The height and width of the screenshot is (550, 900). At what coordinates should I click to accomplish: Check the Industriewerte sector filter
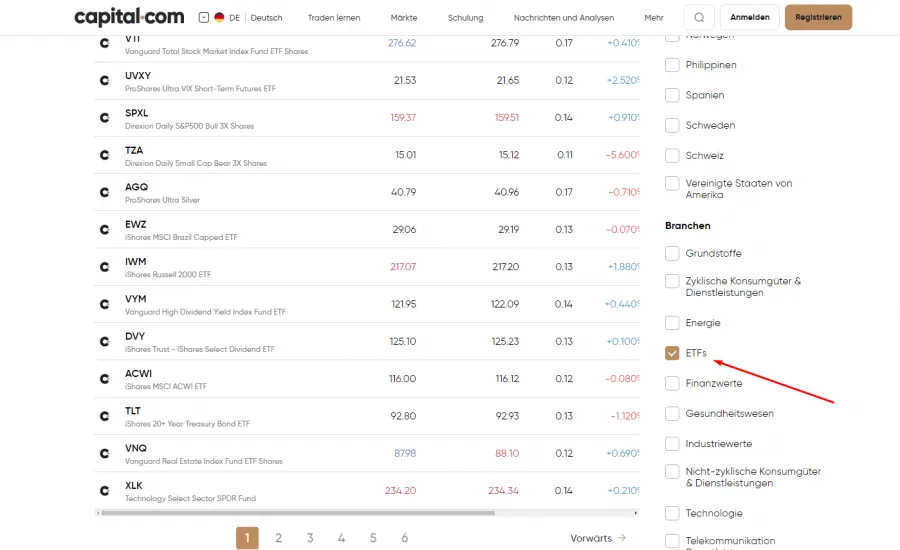pyautogui.click(x=672, y=444)
